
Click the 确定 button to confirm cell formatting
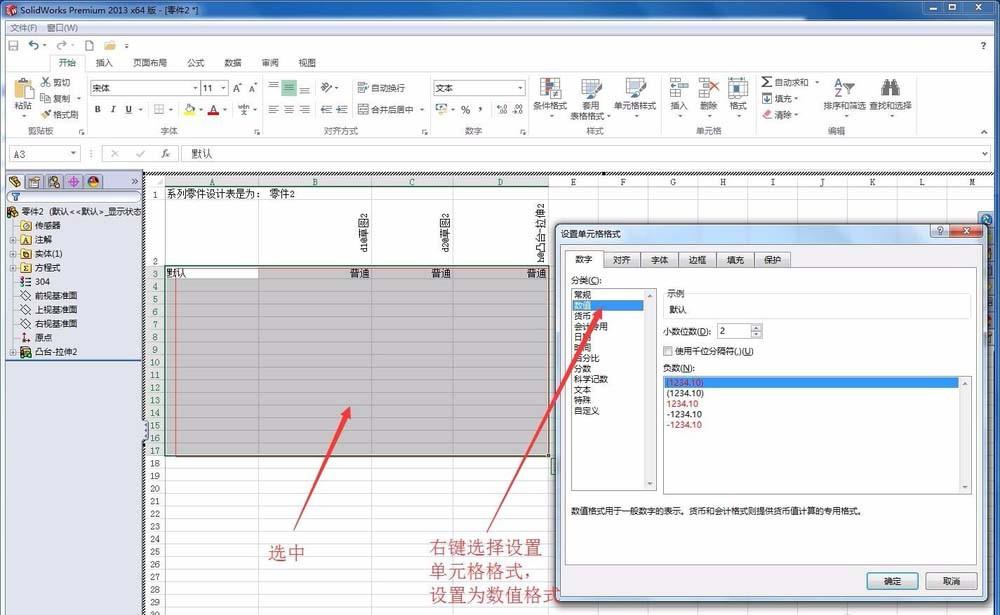pos(891,581)
